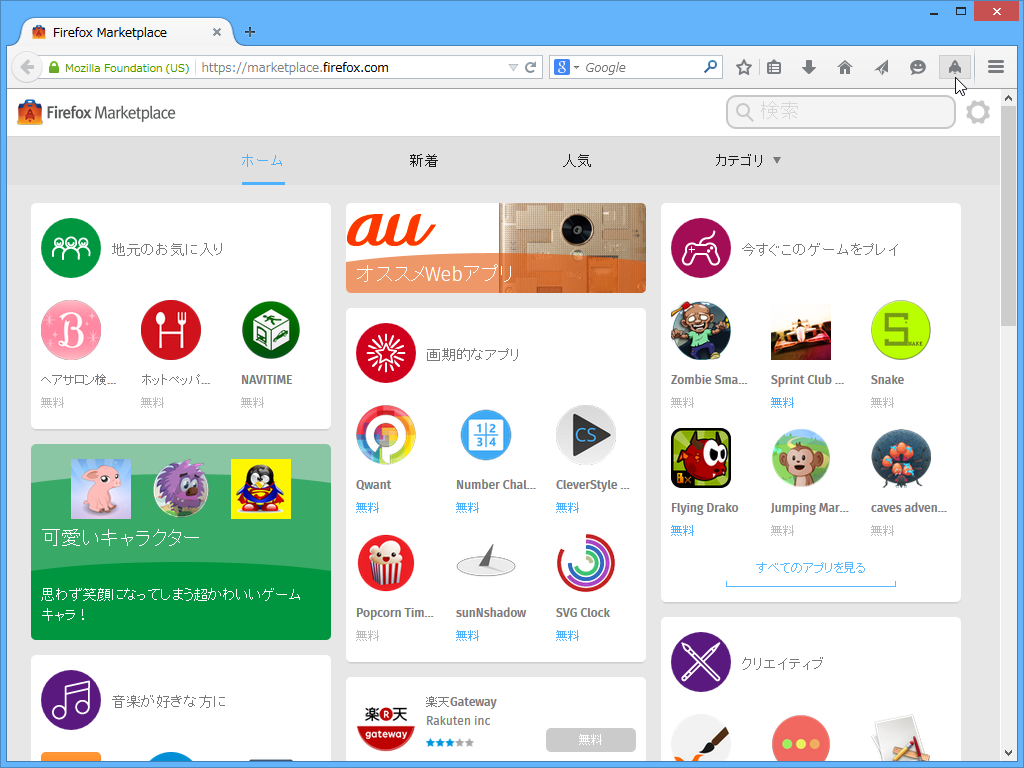Click the paper plane share icon
This screenshot has height=768, width=1024.
tap(881, 67)
